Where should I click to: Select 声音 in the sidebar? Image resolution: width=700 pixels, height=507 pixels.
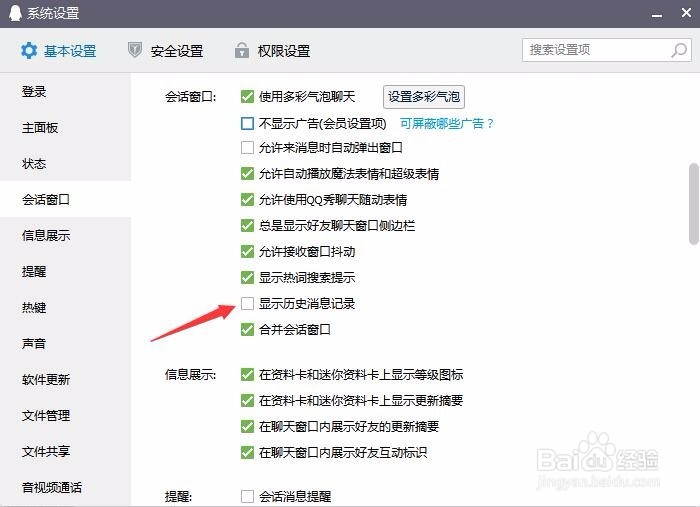(x=65, y=344)
